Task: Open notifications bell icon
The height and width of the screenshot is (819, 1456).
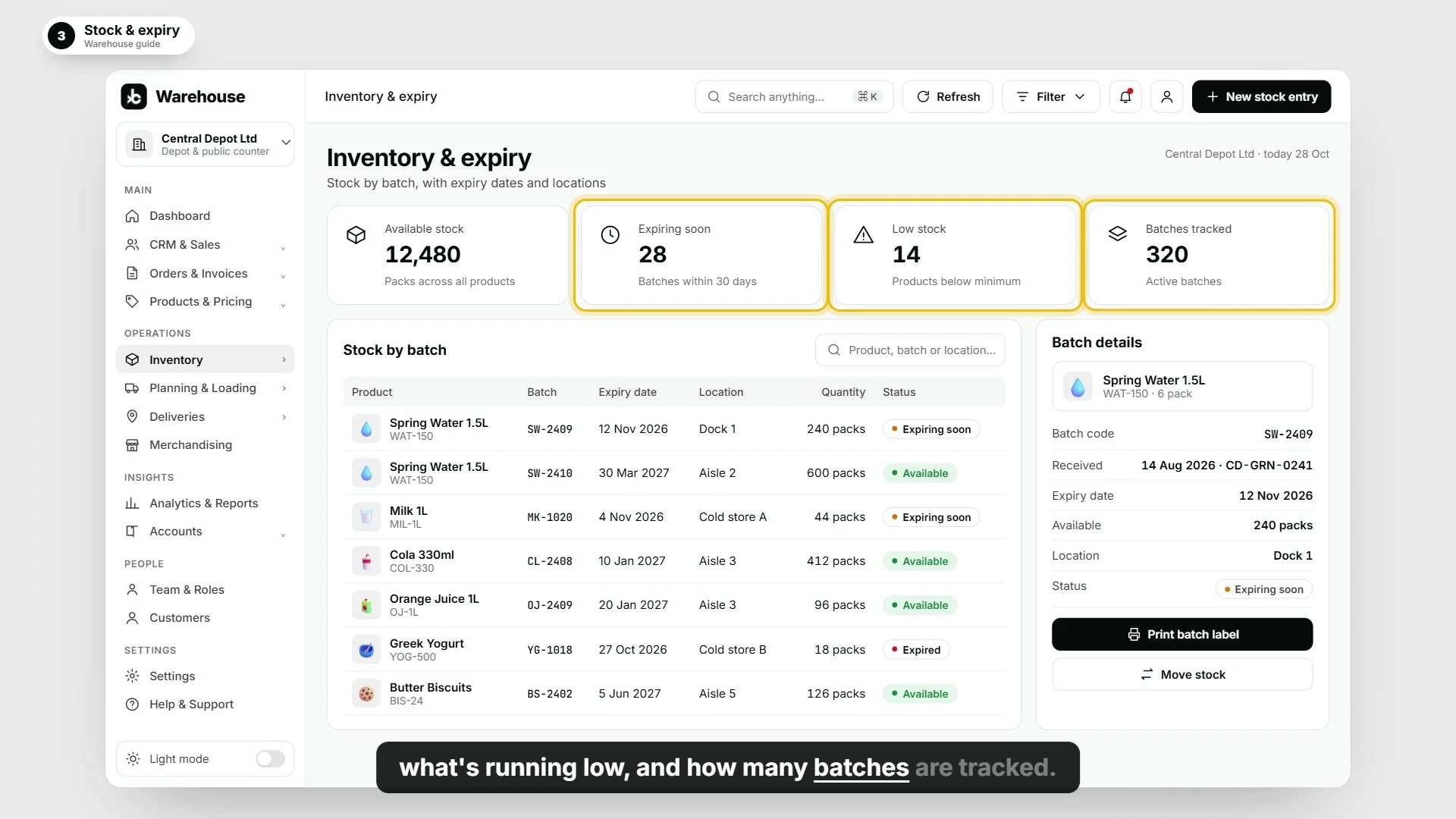Action: [x=1125, y=96]
